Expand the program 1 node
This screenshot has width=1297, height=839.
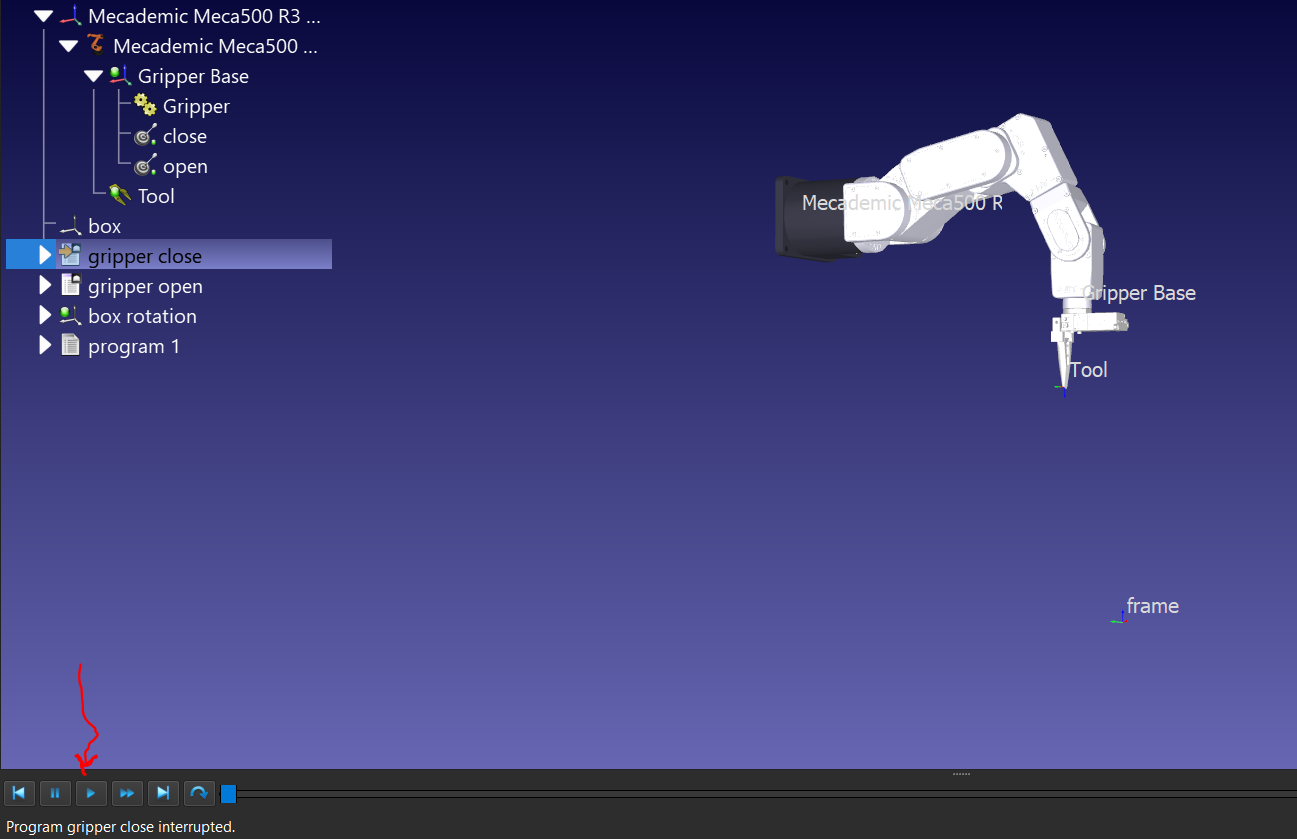point(45,346)
